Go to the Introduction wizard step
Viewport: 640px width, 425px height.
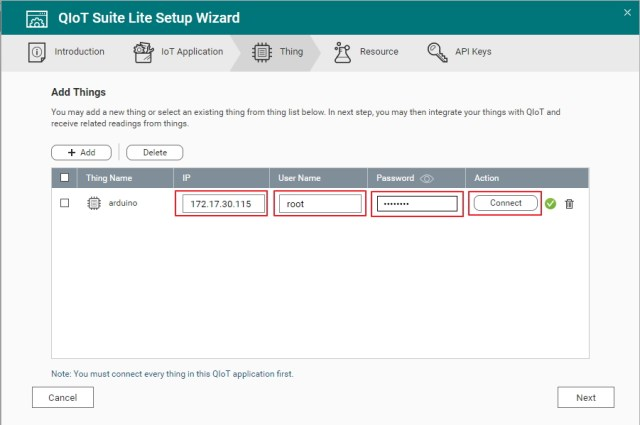pos(68,51)
